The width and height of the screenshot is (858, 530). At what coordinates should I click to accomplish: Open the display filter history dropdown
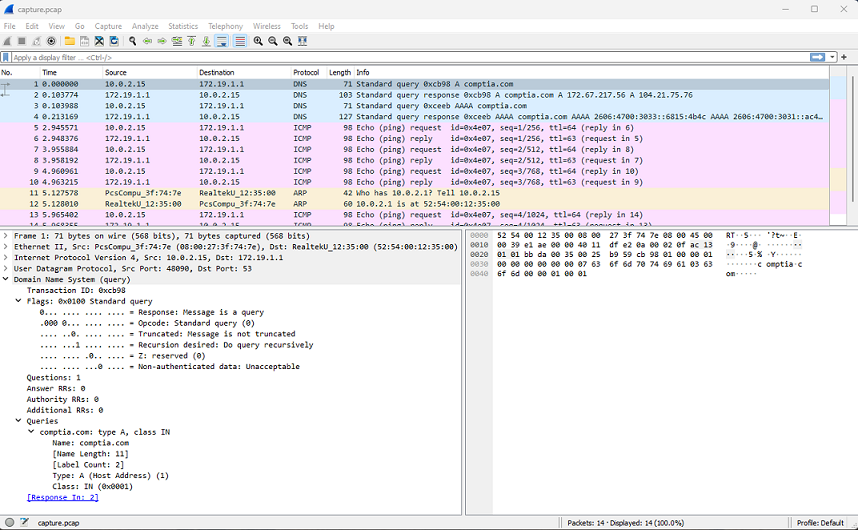832,57
